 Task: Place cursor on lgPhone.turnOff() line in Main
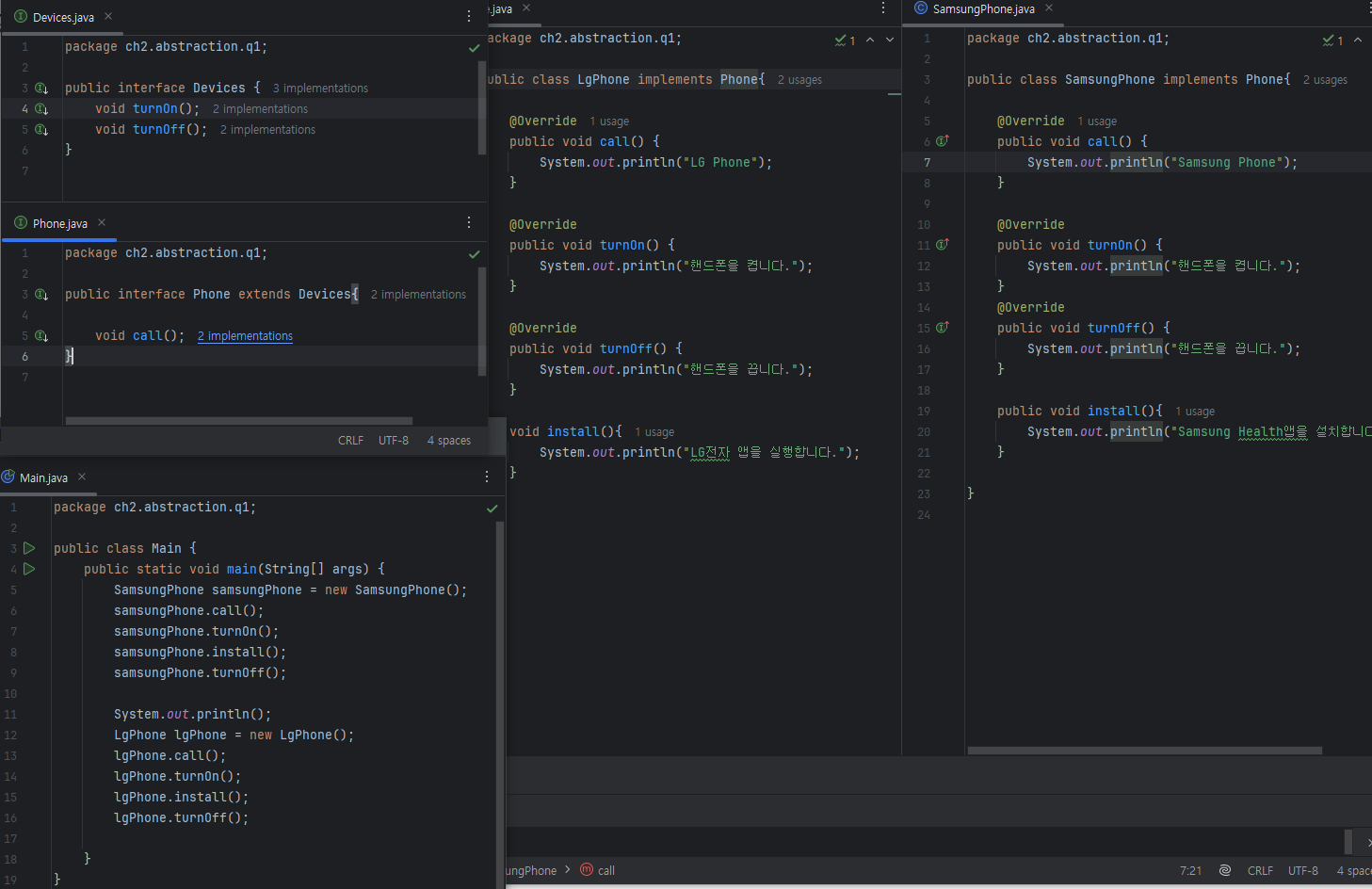coord(181,818)
